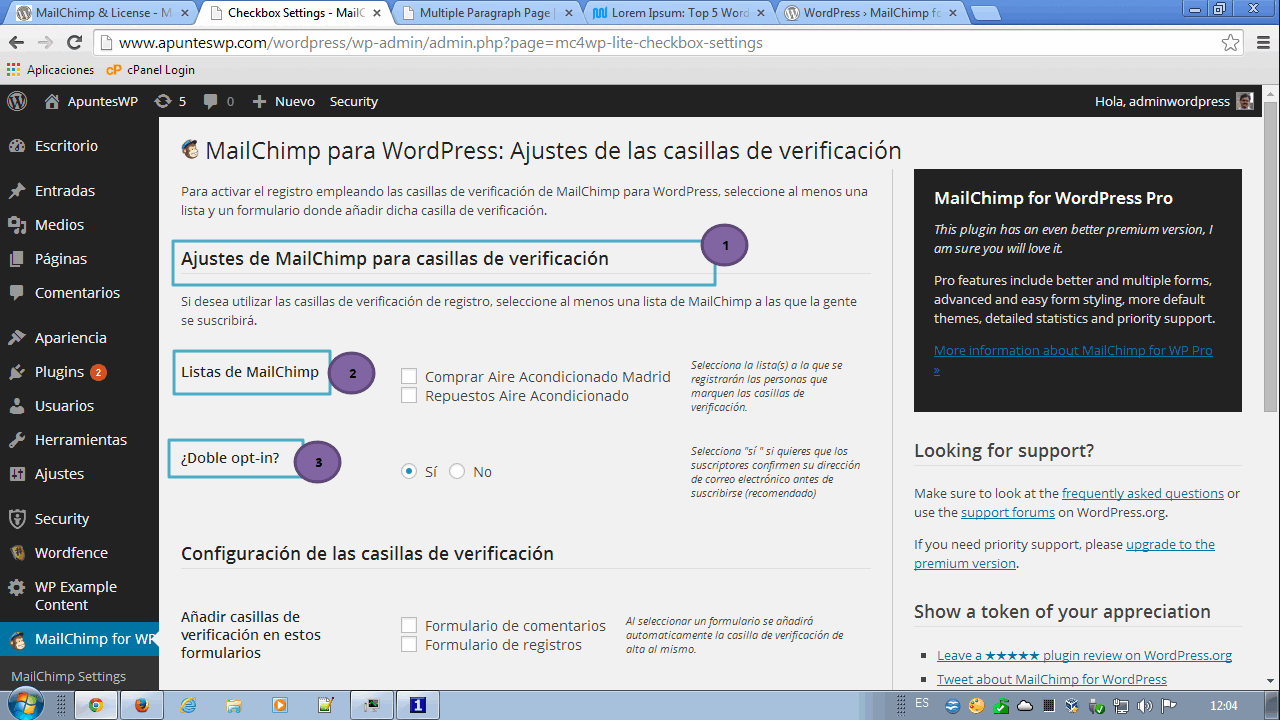Image resolution: width=1280 pixels, height=720 pixels.
Task: Open Windows Explorer folder in taskbar
Action: 234,705
